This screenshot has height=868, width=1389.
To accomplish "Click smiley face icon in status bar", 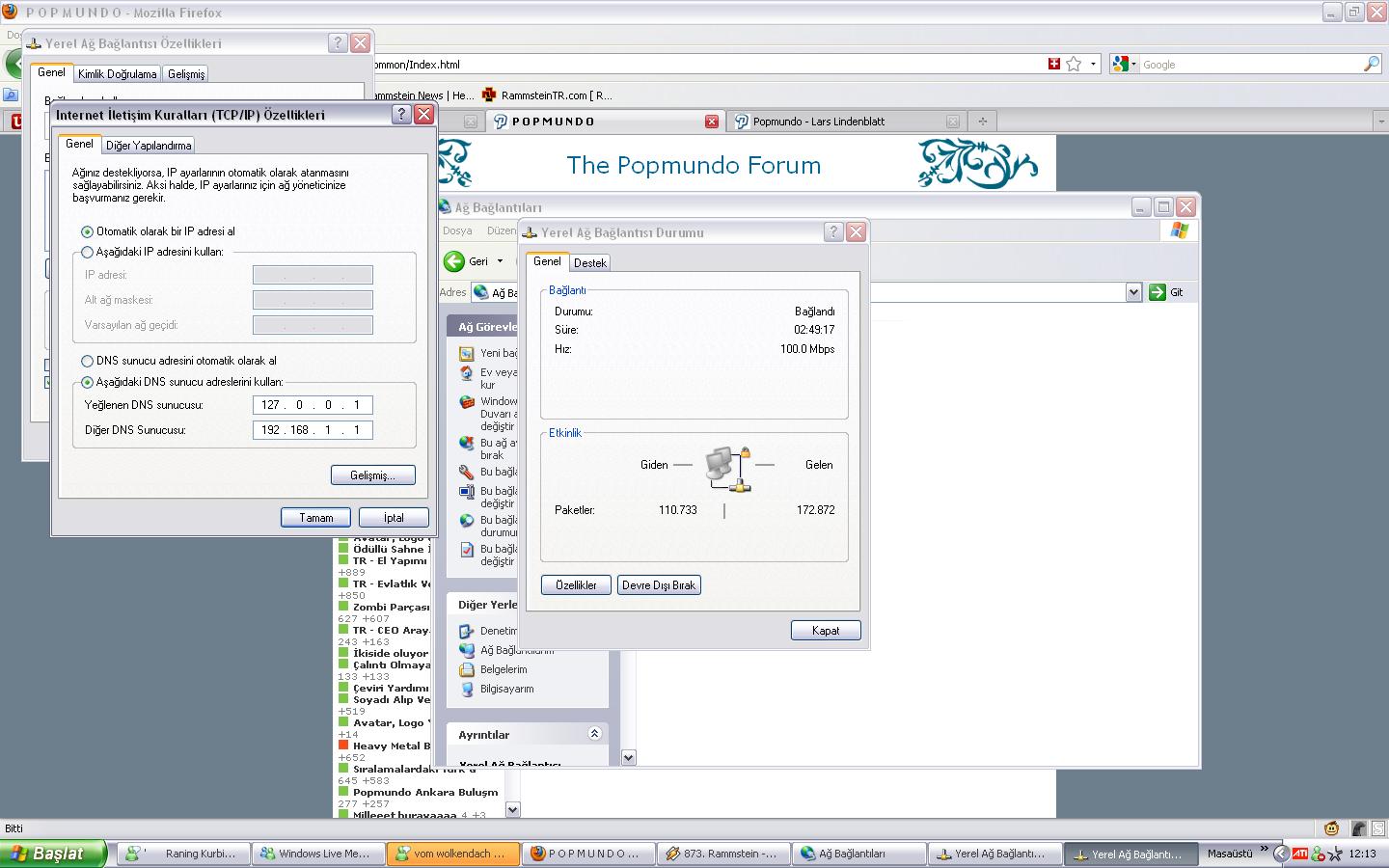I will click(x=1331, y=828).
